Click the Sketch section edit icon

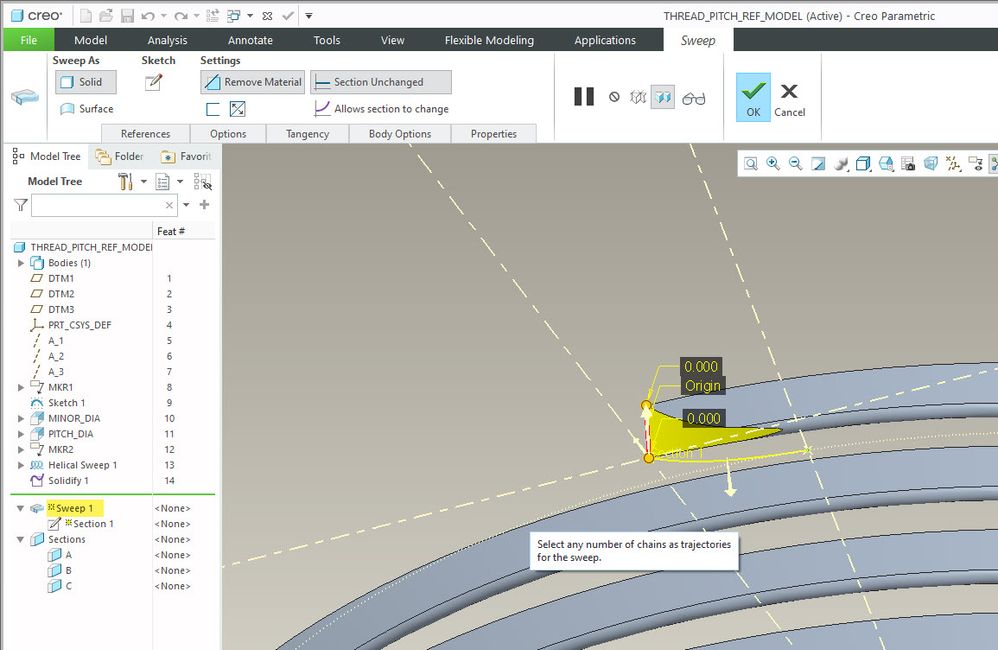[x=153, y=83]
